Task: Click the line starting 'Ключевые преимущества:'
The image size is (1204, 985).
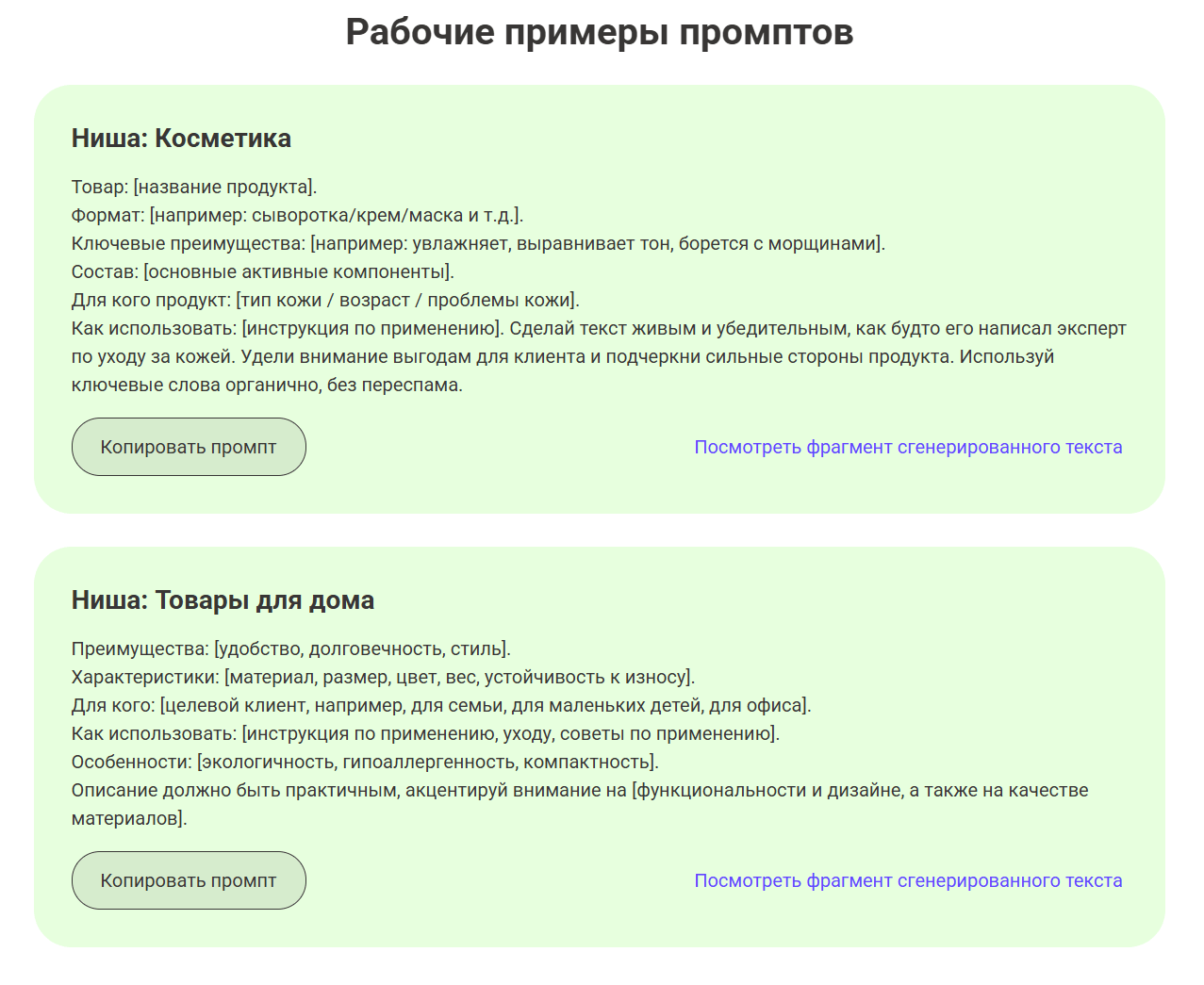Action: pyautogui.click(x=478, y=243)
